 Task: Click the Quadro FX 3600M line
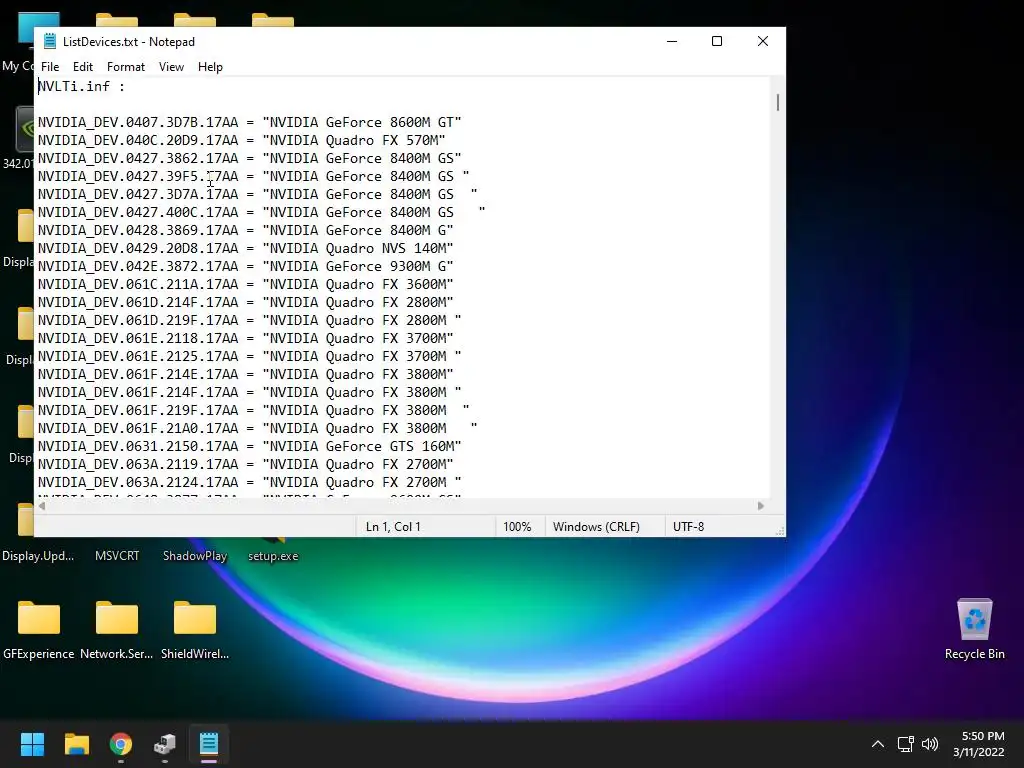pyautogui.click(x=246, y=284)
